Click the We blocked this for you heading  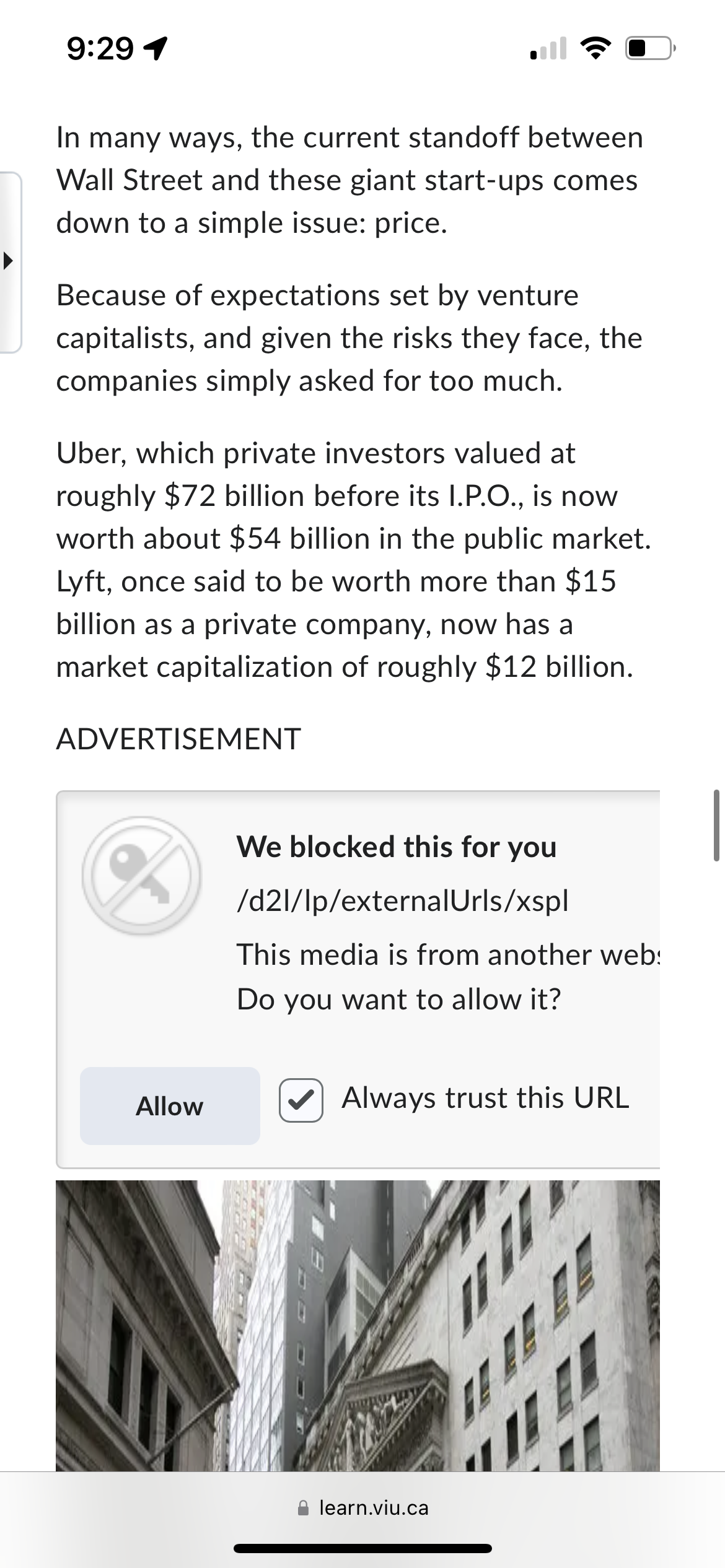pyautogui.click(x=397, y=847)
